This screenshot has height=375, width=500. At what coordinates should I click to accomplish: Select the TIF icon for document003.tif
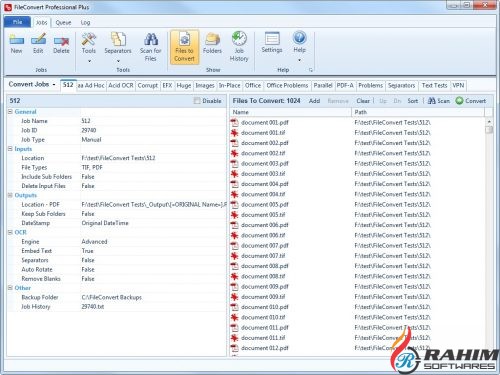click(x=235, y=174)
